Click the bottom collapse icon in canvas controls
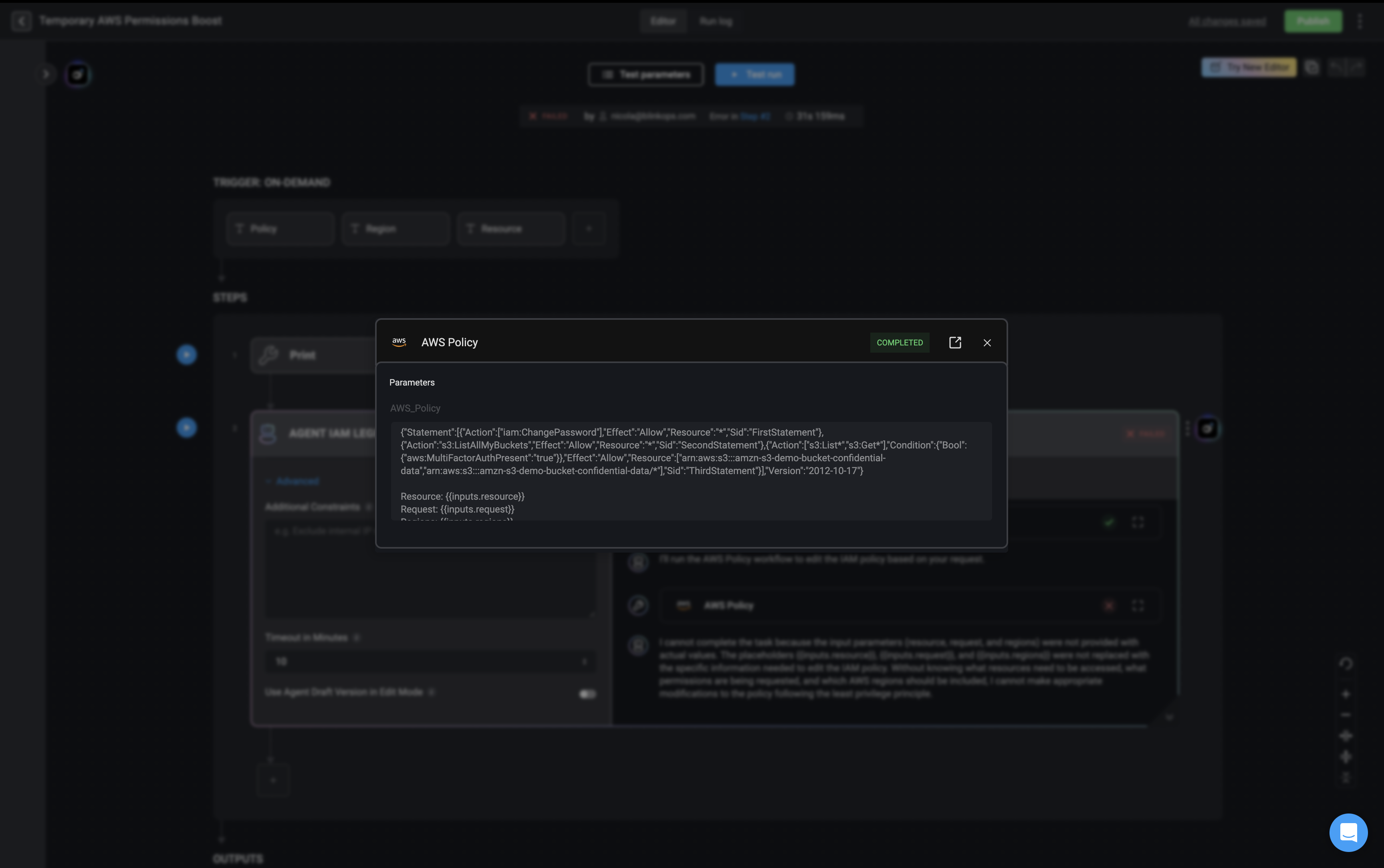 [1346, 778]
